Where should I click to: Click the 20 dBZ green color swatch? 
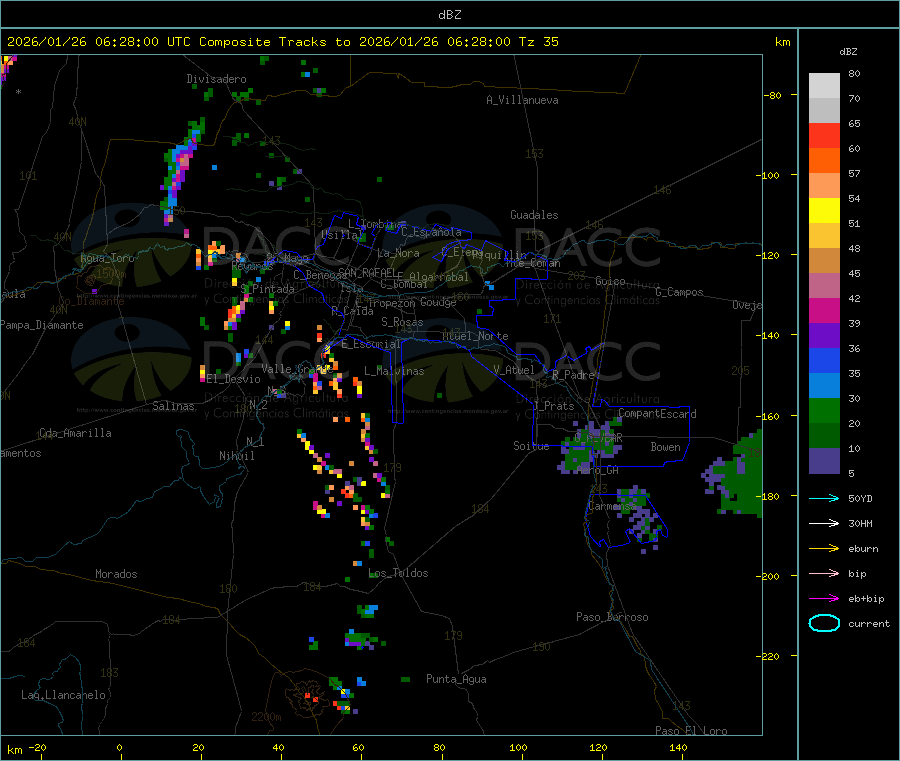[x=824, y=435]
